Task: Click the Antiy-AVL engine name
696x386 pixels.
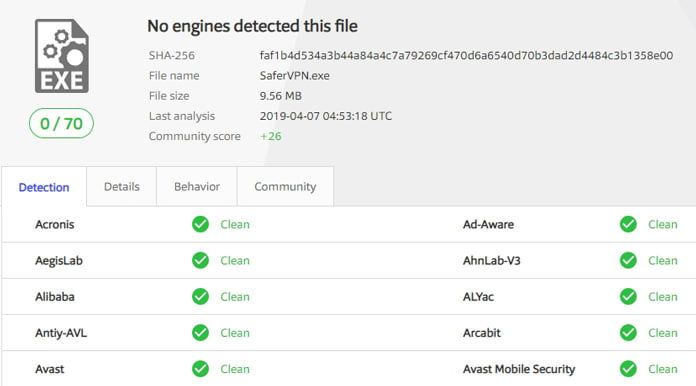Action: click(61, 333)
